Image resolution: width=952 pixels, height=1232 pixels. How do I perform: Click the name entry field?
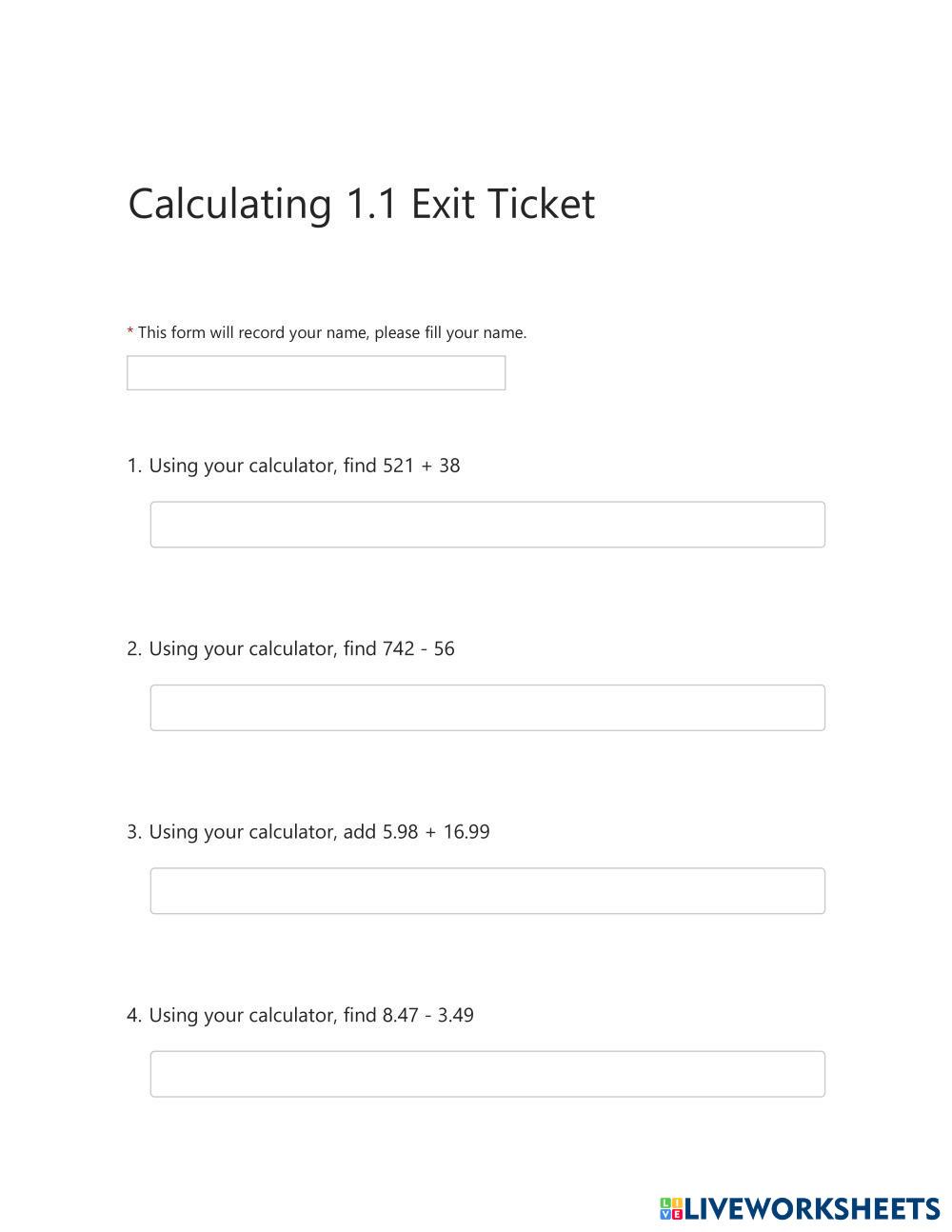coord(316,373)
